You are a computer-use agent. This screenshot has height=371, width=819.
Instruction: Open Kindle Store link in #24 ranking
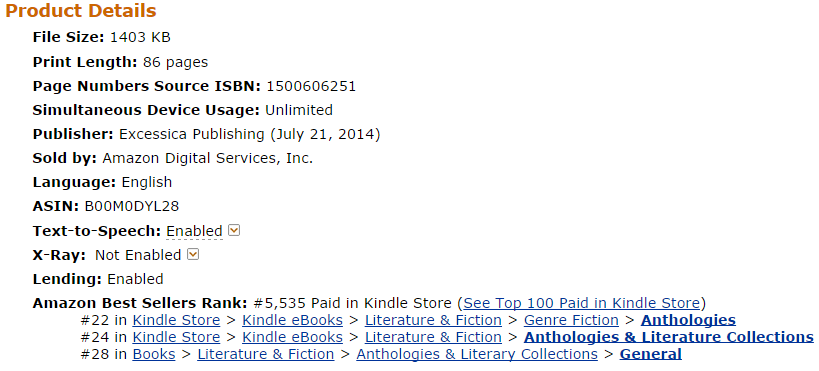pyautogui.click(x=176, y=337)
